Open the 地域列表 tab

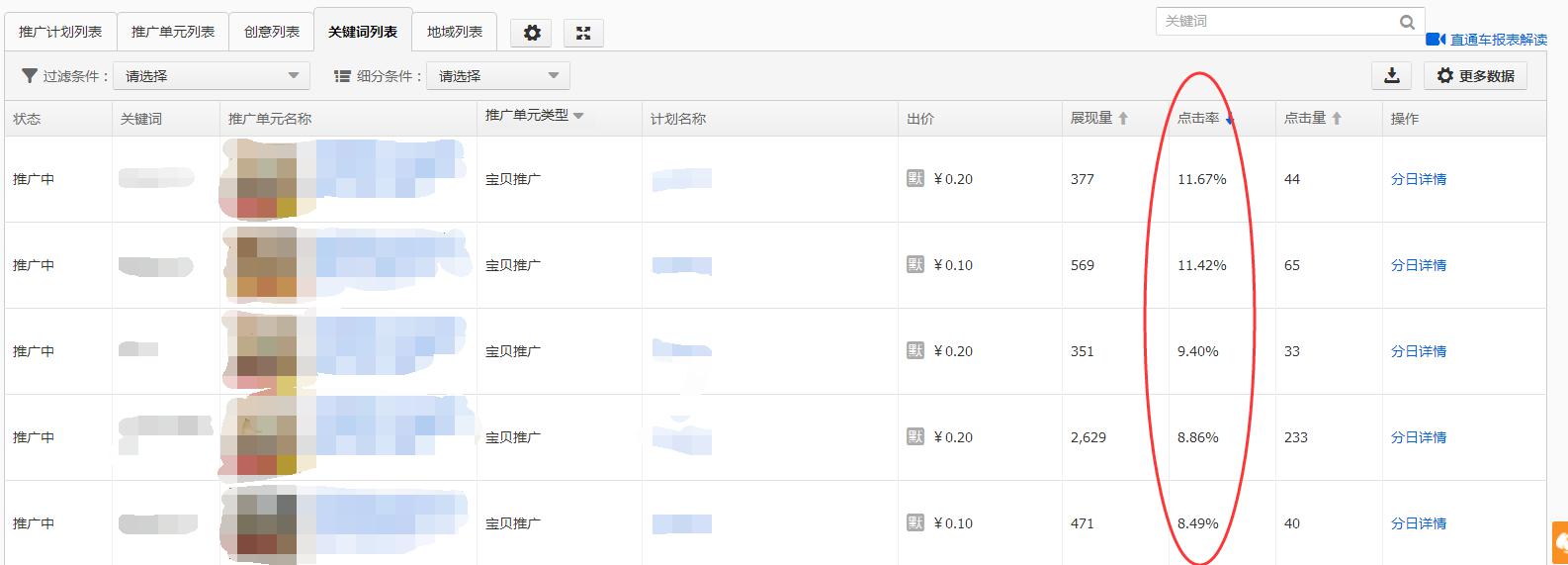click(455, 32)
